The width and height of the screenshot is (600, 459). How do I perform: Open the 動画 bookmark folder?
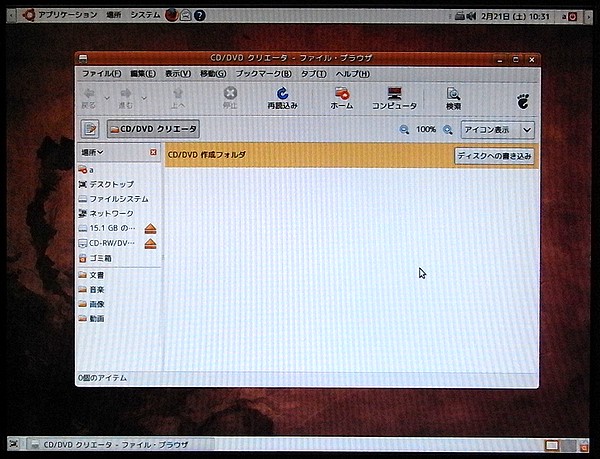coord(119,318)
